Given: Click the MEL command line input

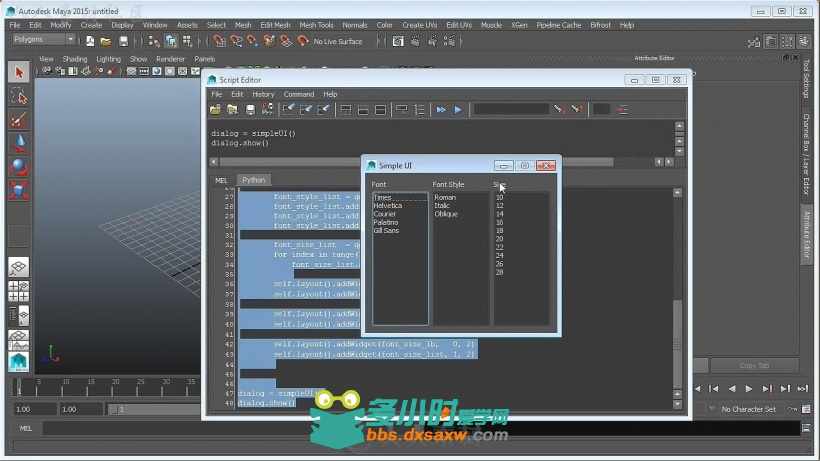Looking at the screenshot, I should tap(421, 429).
